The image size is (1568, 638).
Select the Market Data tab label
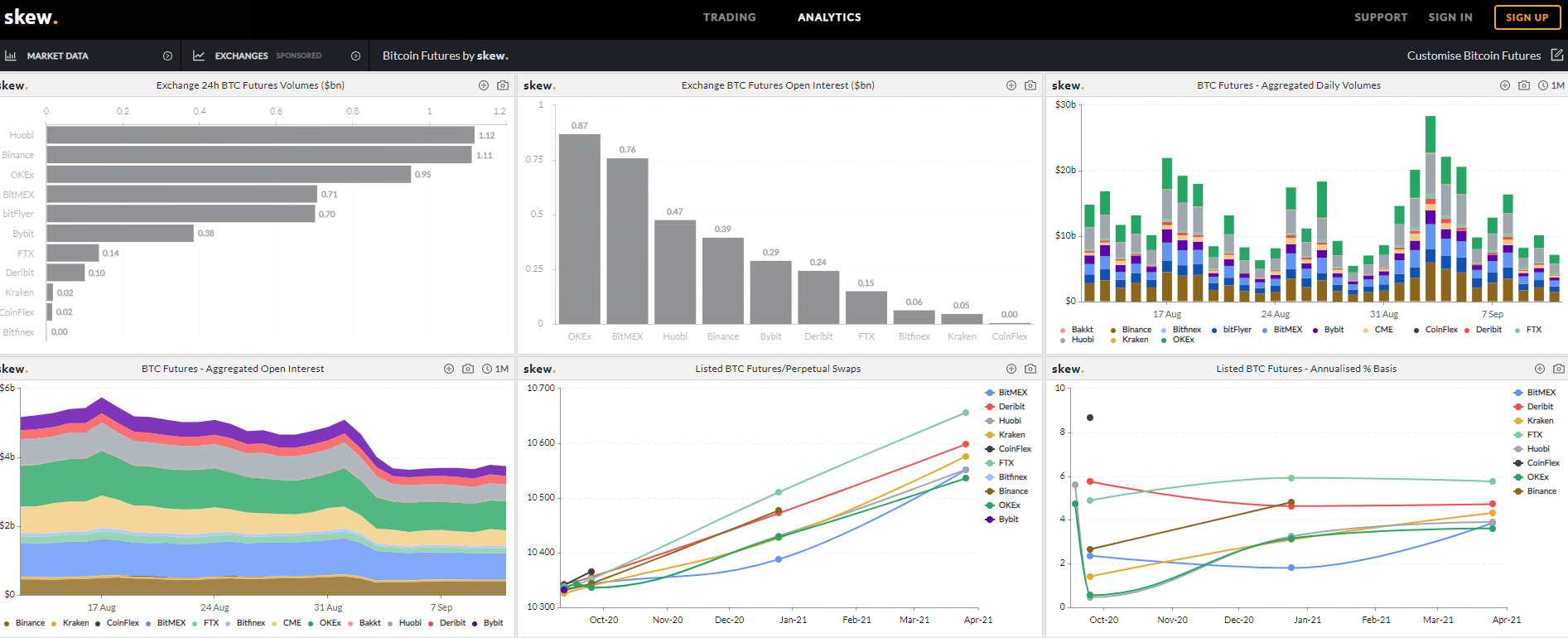pyautogui.click(x=57, y=56)
